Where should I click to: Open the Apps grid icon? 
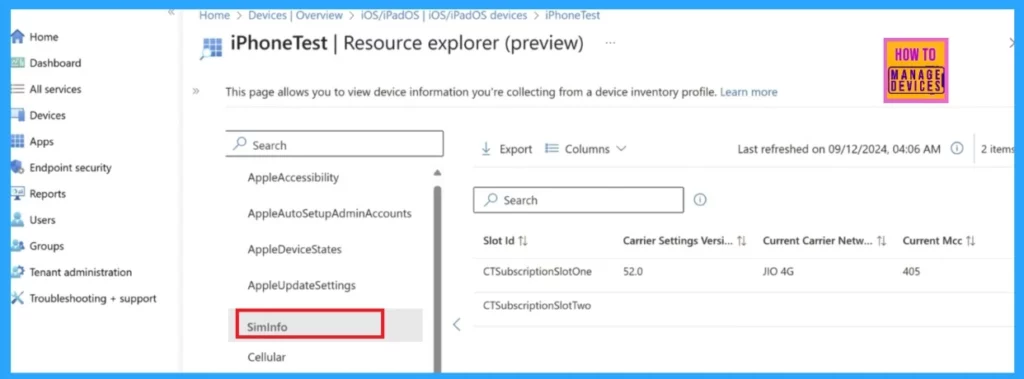[x=18, y=142]
